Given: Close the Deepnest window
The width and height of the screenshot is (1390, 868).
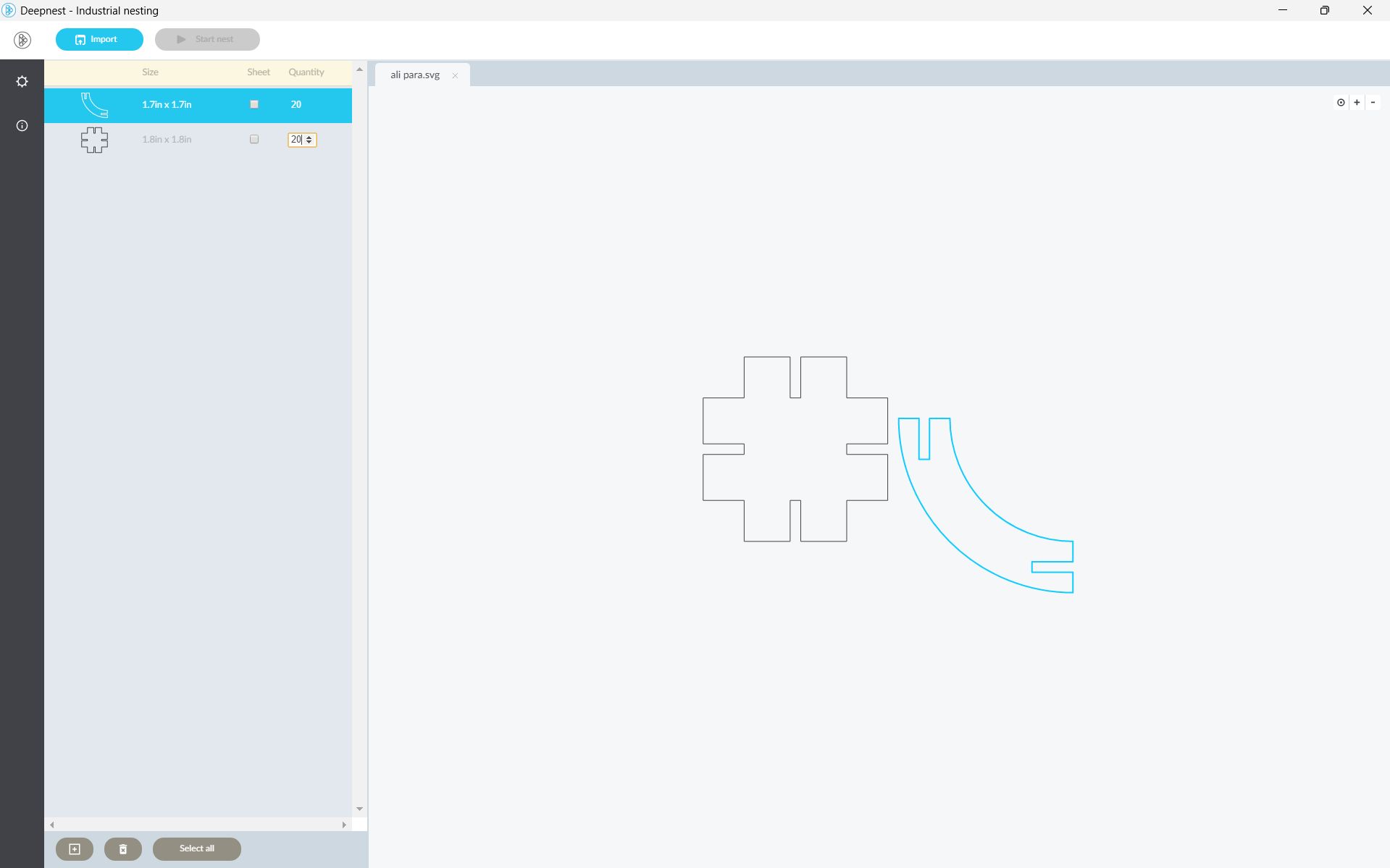Looking at the screenshot, I should point(1368,11).
